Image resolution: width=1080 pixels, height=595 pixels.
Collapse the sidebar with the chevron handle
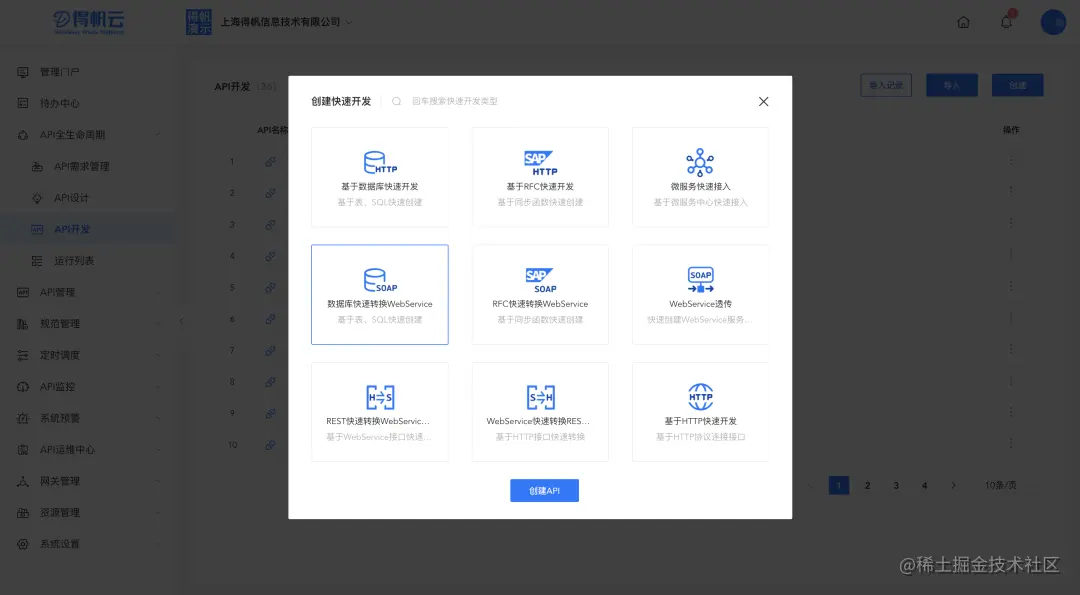(182, 320)
